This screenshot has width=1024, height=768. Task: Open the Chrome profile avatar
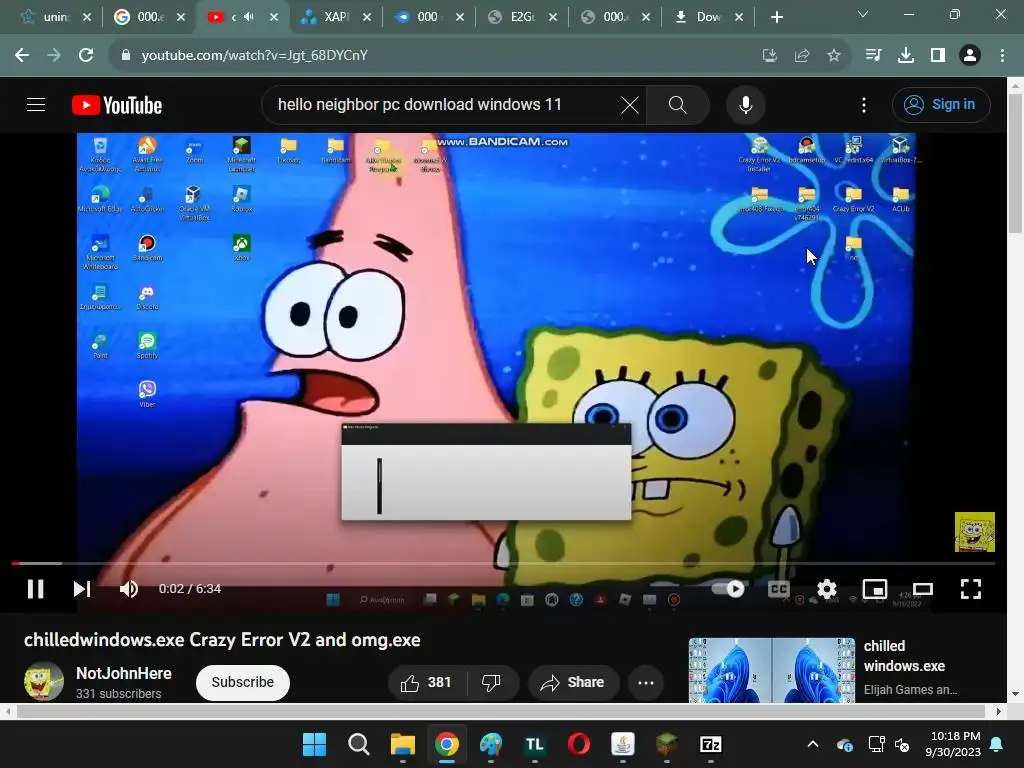pos(970,56)
